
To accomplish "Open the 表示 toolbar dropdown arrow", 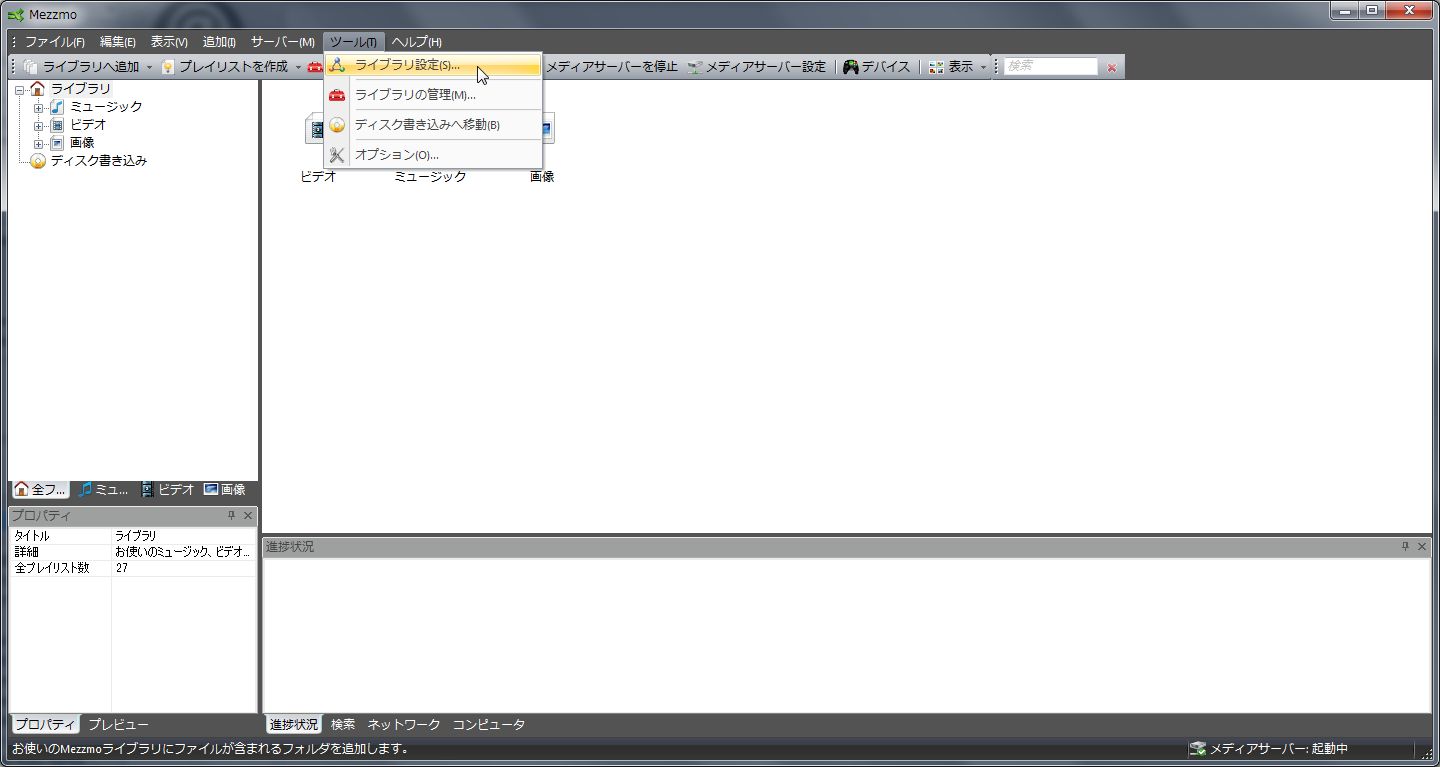I will tap(983, 67).
